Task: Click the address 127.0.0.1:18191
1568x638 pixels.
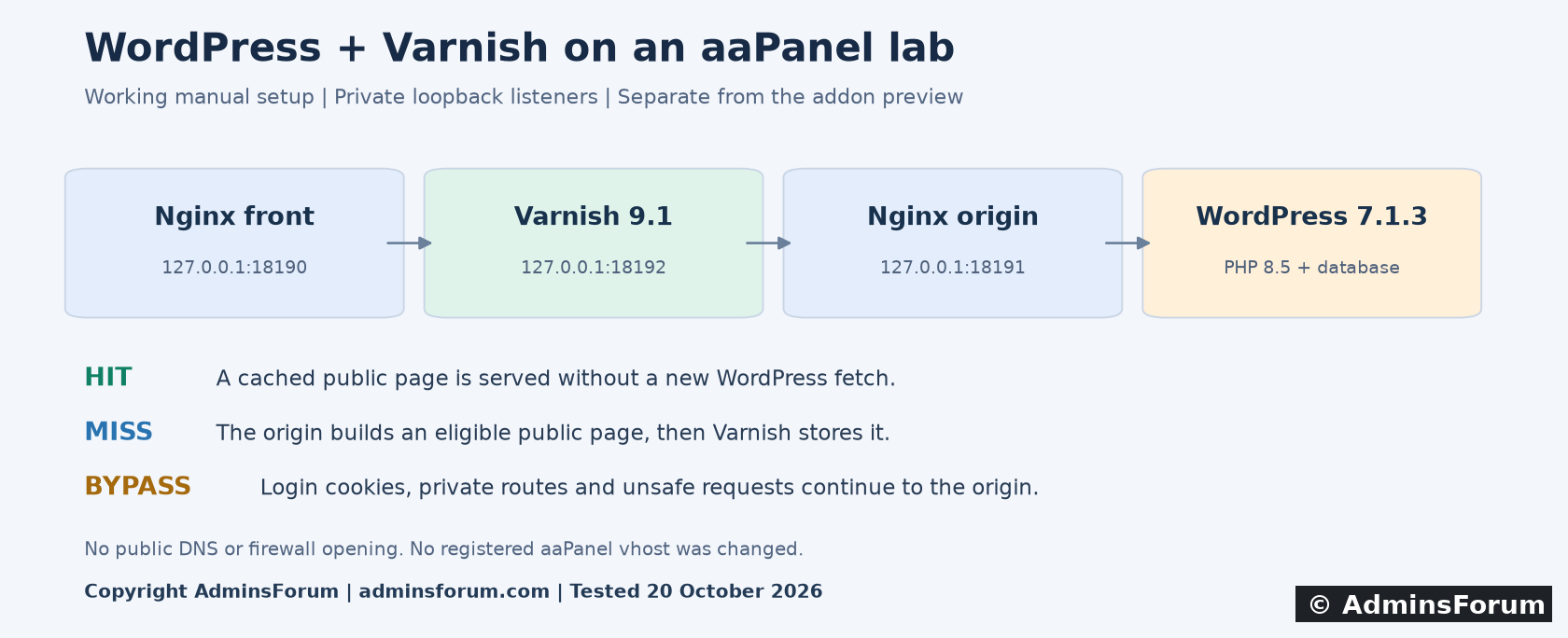Action: [x=953, y=268]
